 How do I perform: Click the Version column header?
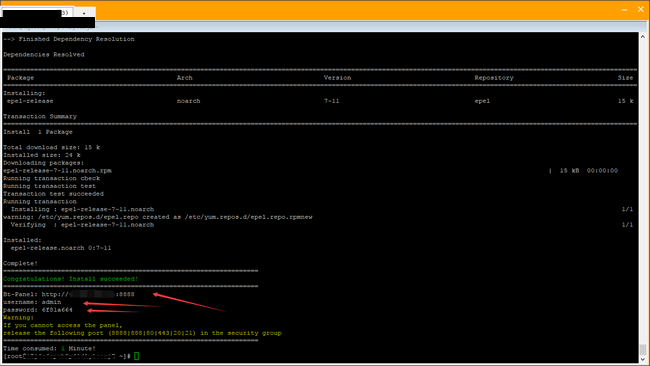click(x=337, y=78)
